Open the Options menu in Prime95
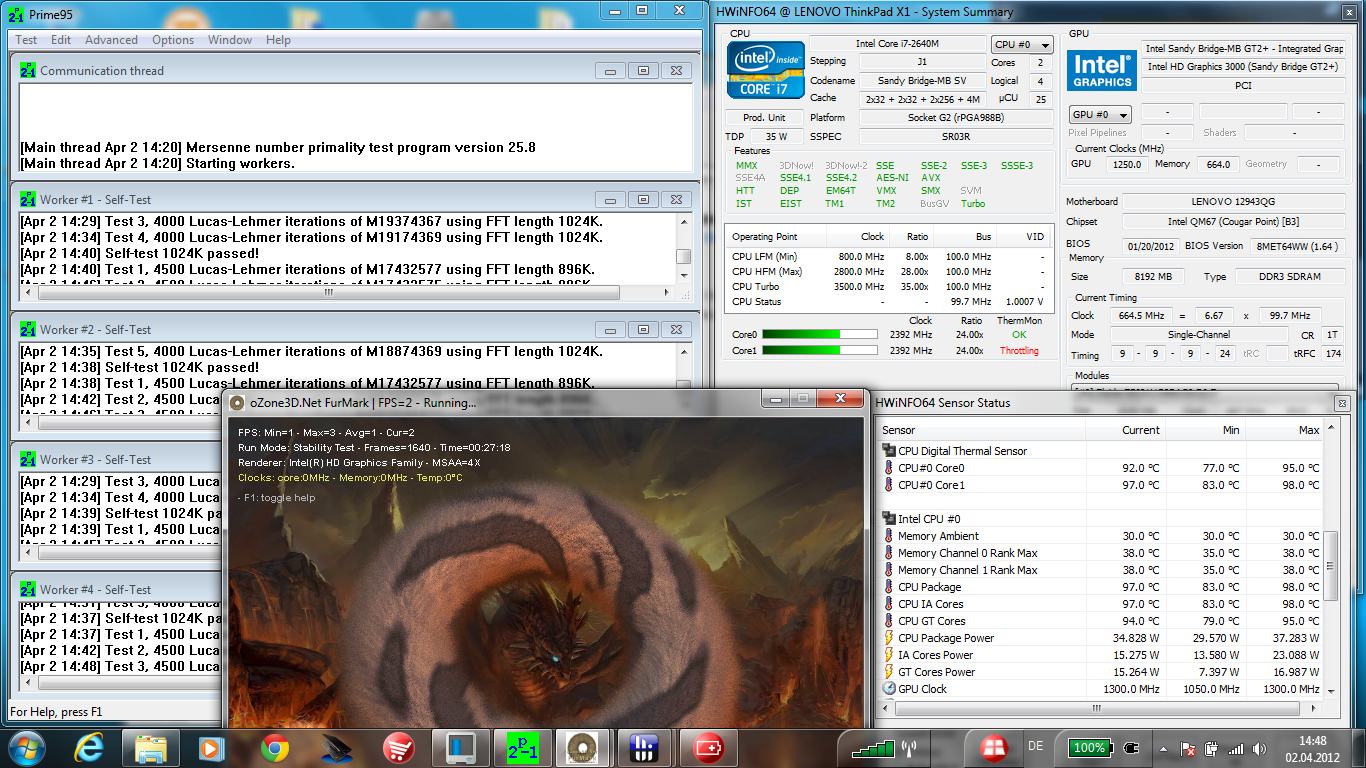Screen dimensions: 1366x768 173,40
